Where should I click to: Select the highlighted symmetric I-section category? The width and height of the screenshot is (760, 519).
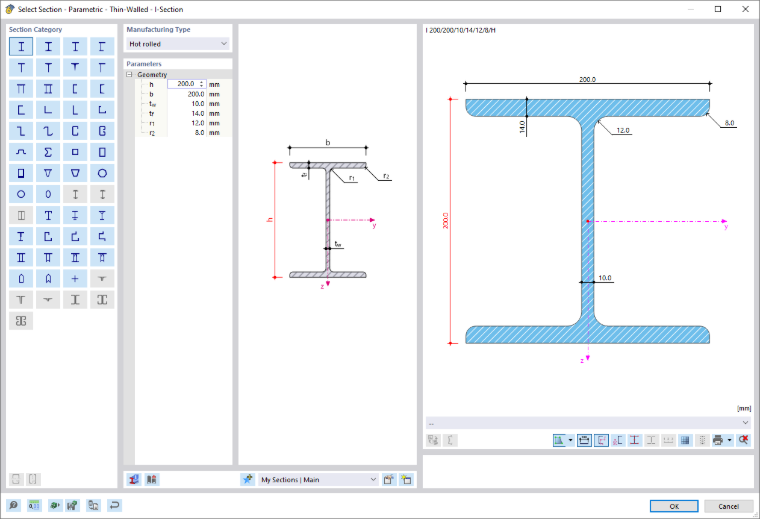[21, 47]
